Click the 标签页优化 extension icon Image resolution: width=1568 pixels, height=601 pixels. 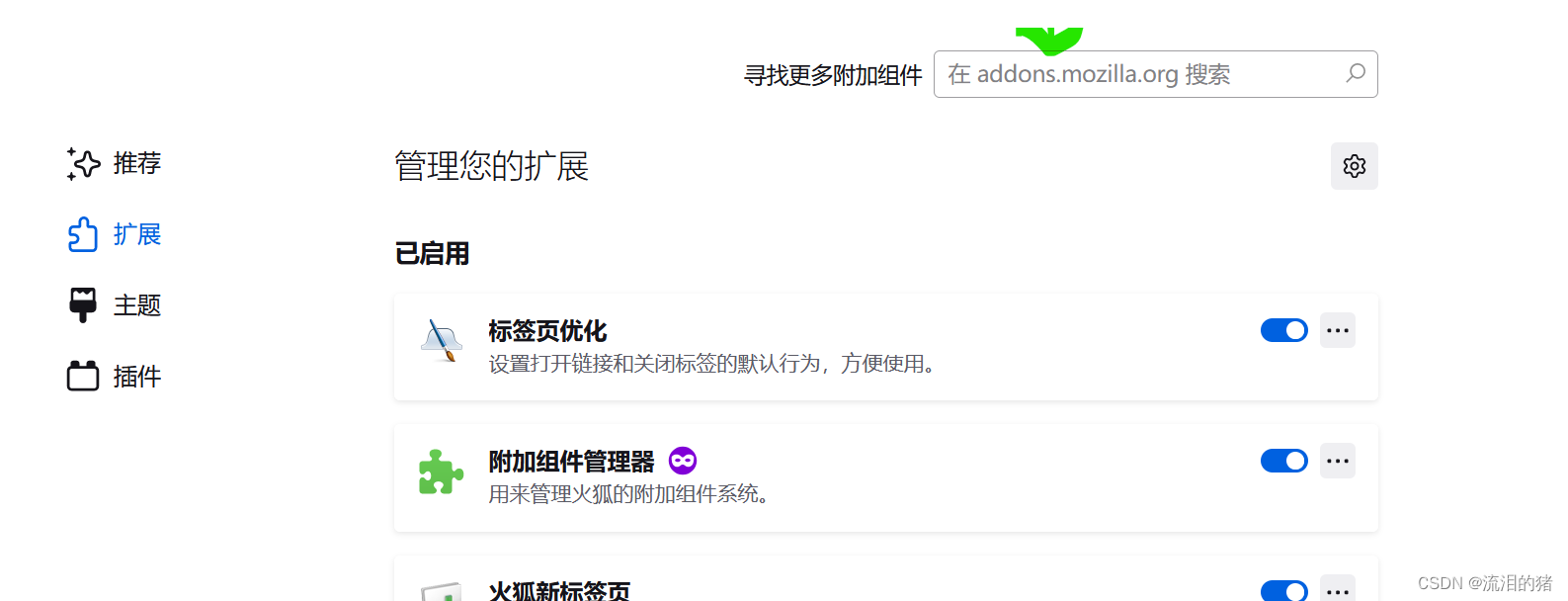click(442, 341)
